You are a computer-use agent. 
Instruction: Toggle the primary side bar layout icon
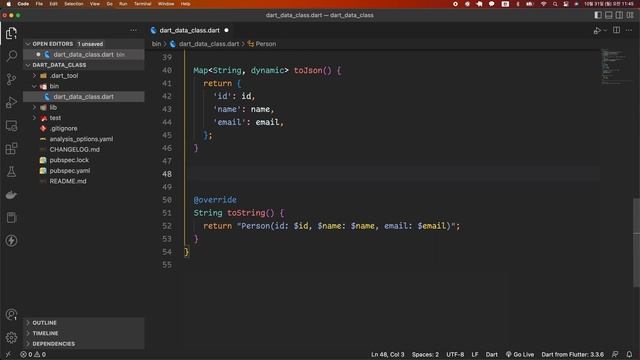pos(598,15)
